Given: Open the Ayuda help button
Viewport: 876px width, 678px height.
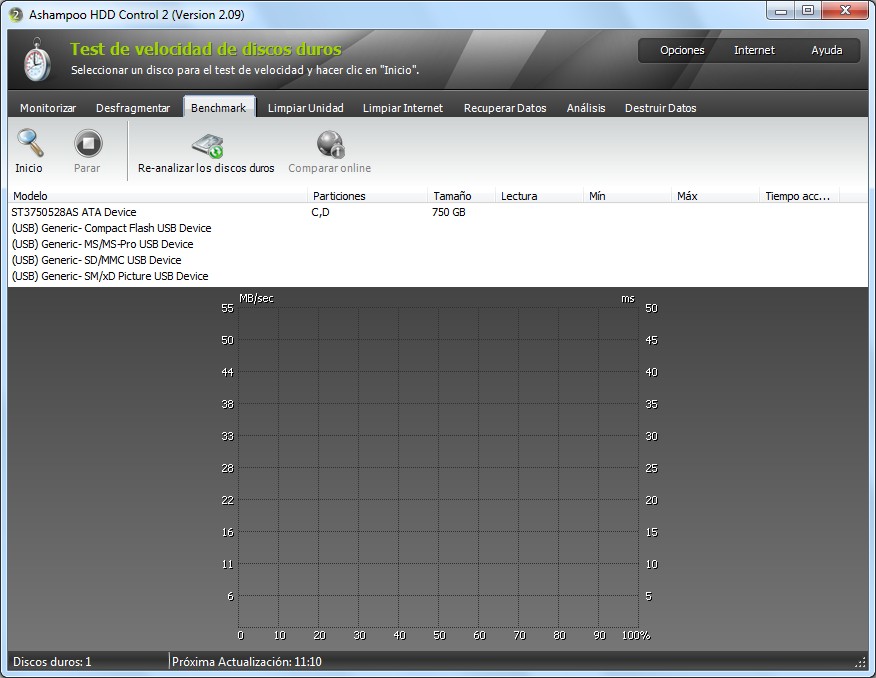Looking at the screenshot, I should tap(827, 50).
